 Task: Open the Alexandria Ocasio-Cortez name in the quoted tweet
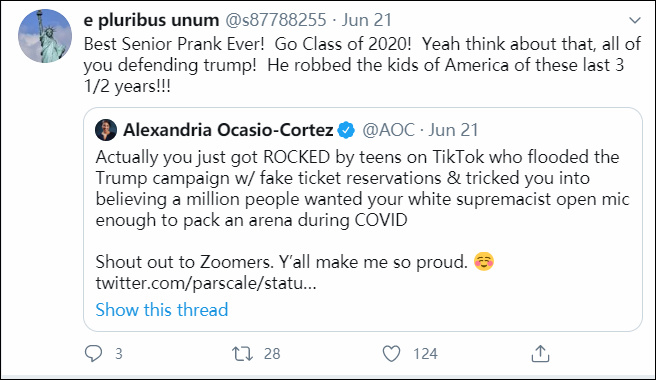pos(228,130)
